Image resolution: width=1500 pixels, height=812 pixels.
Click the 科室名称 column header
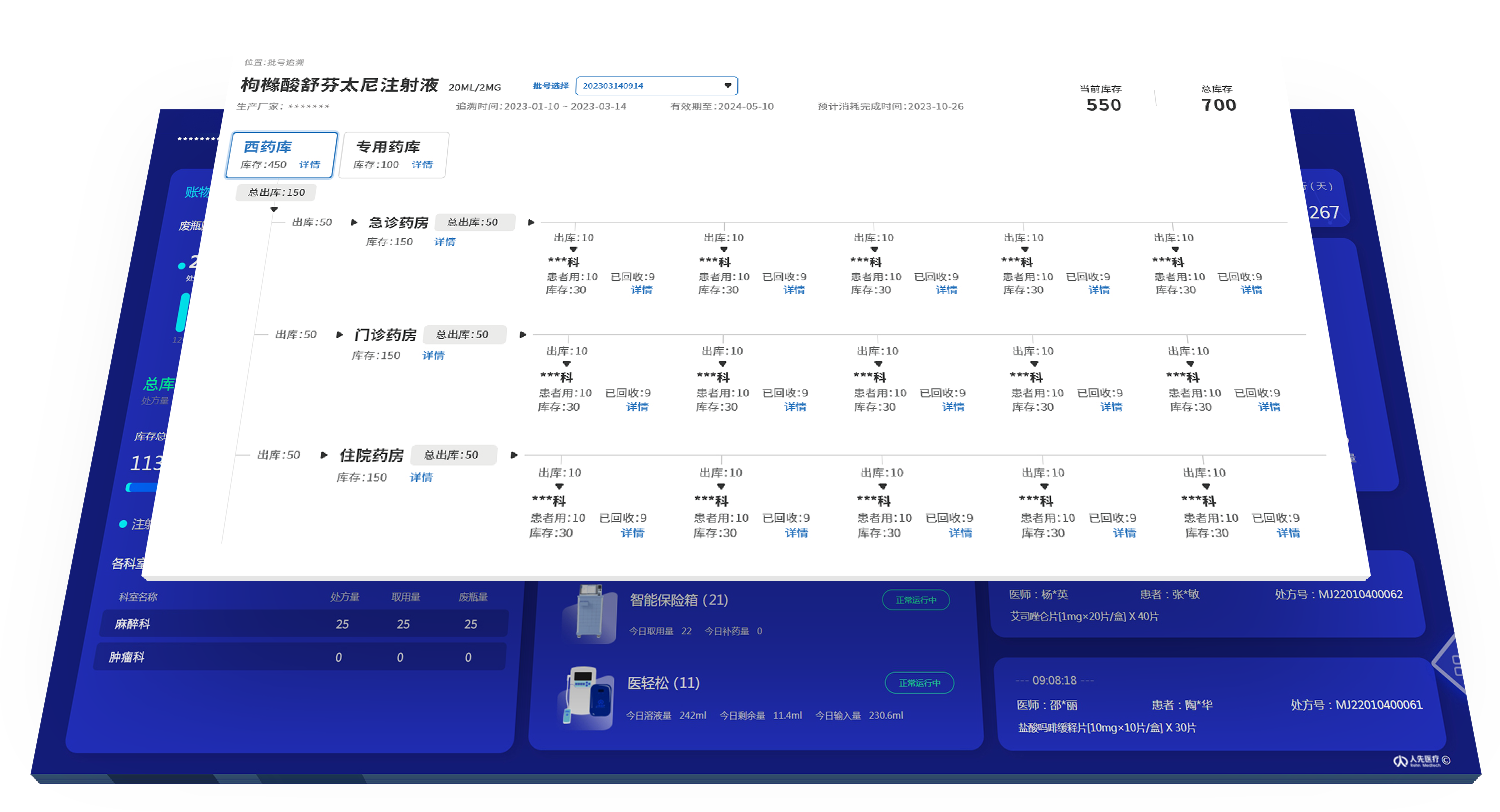click(x=137, y=597)
